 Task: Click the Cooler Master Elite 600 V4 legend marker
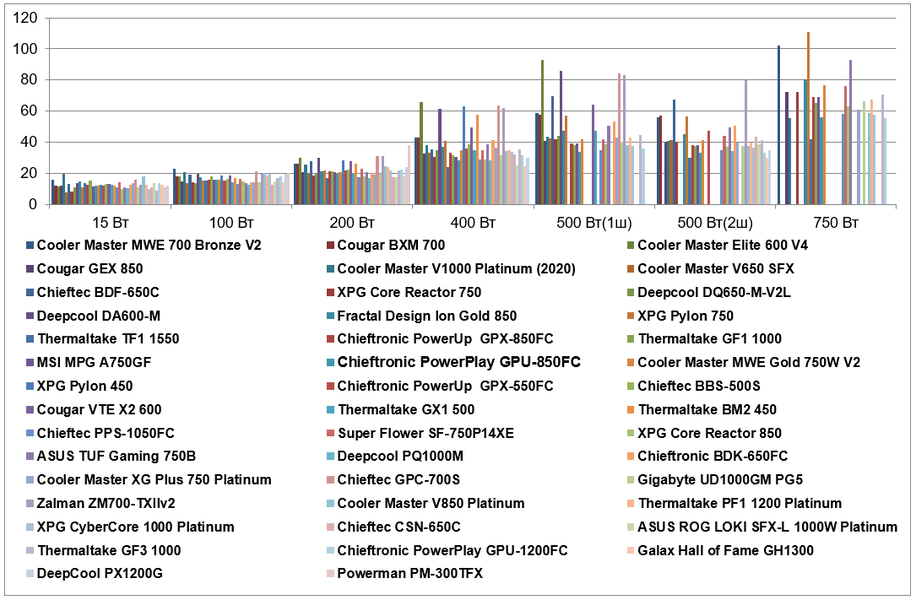pos(630,245)
